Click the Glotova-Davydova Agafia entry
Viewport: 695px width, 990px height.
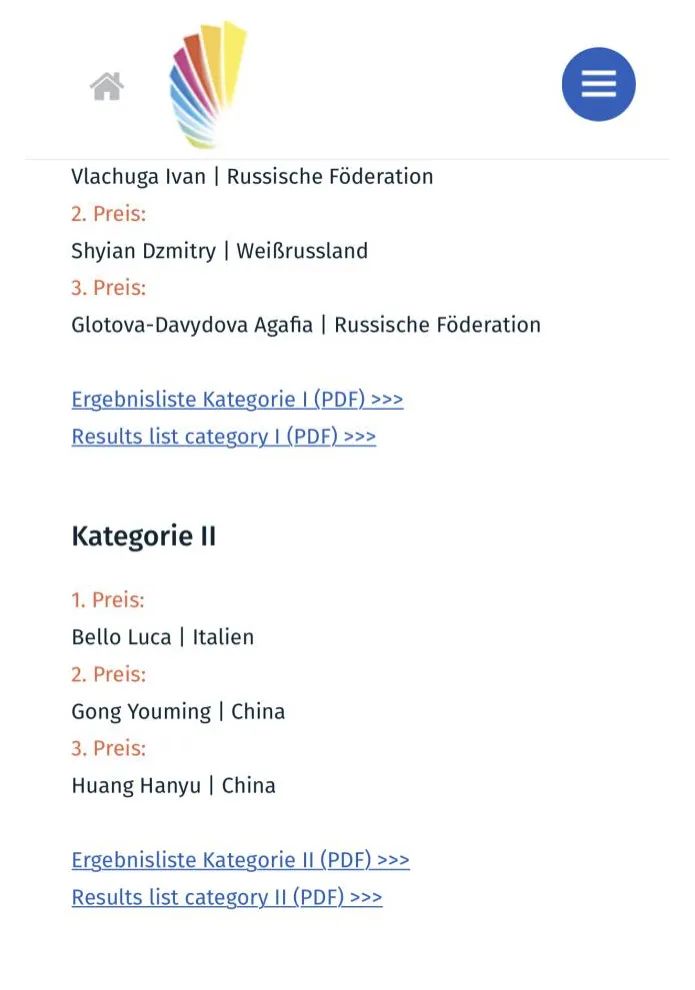pyautogui.click(x=306, y=325)
